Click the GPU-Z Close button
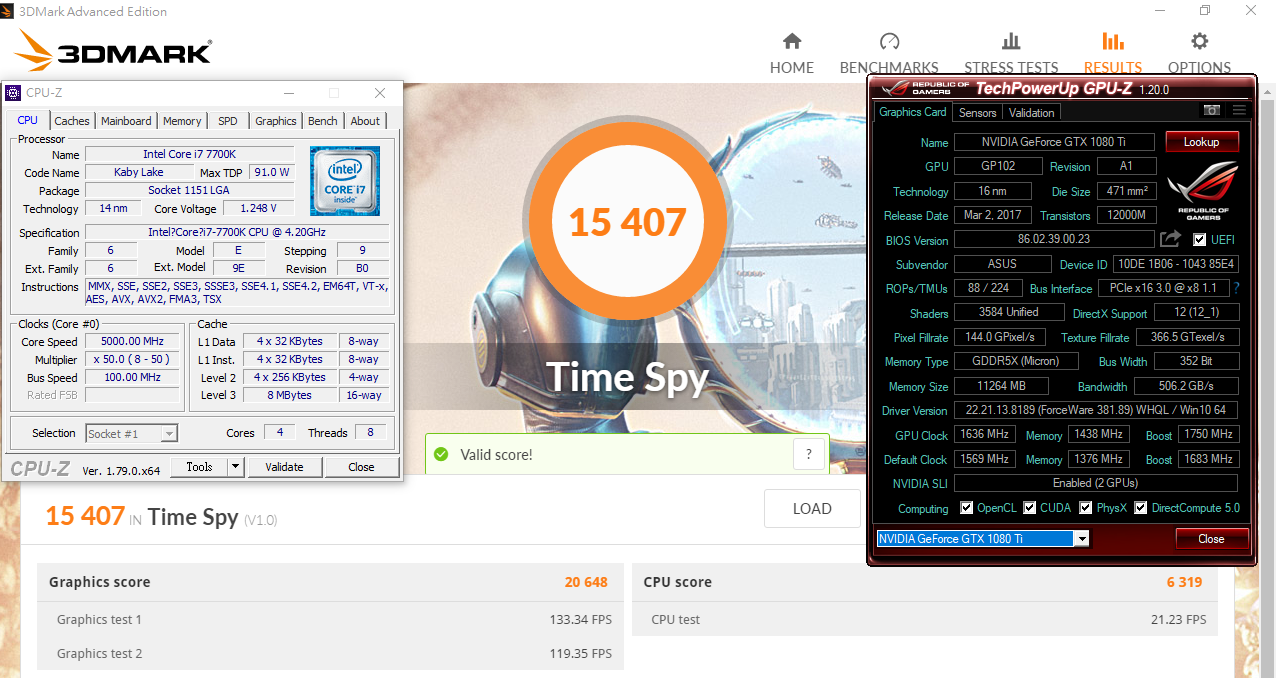The height and width of the screenshot is (678, 1276). 1211,539
